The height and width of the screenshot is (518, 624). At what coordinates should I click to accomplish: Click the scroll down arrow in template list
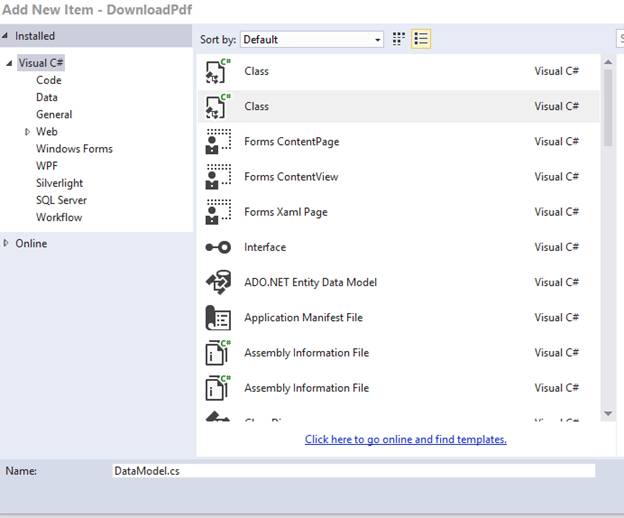click(x=608, y=413)
